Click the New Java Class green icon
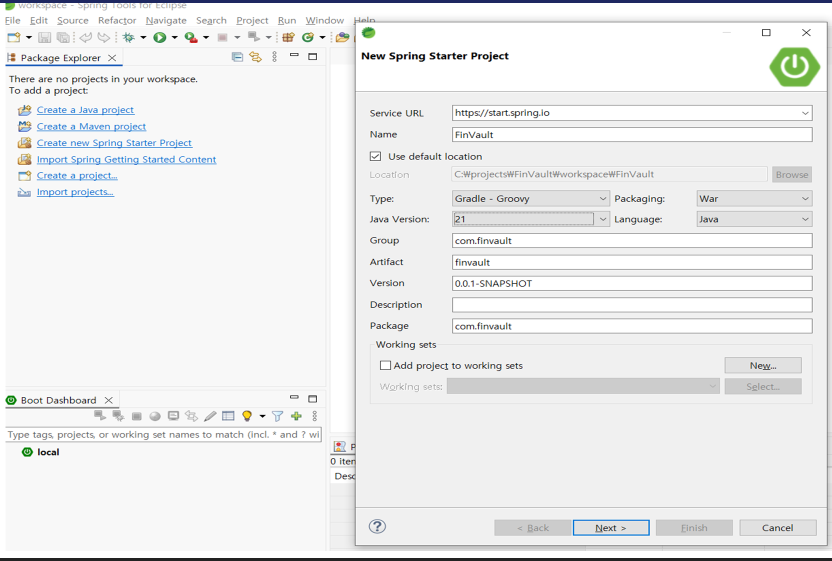Viewport: 832px width, 561px height. pyautogui.click(x=308, y=37)
